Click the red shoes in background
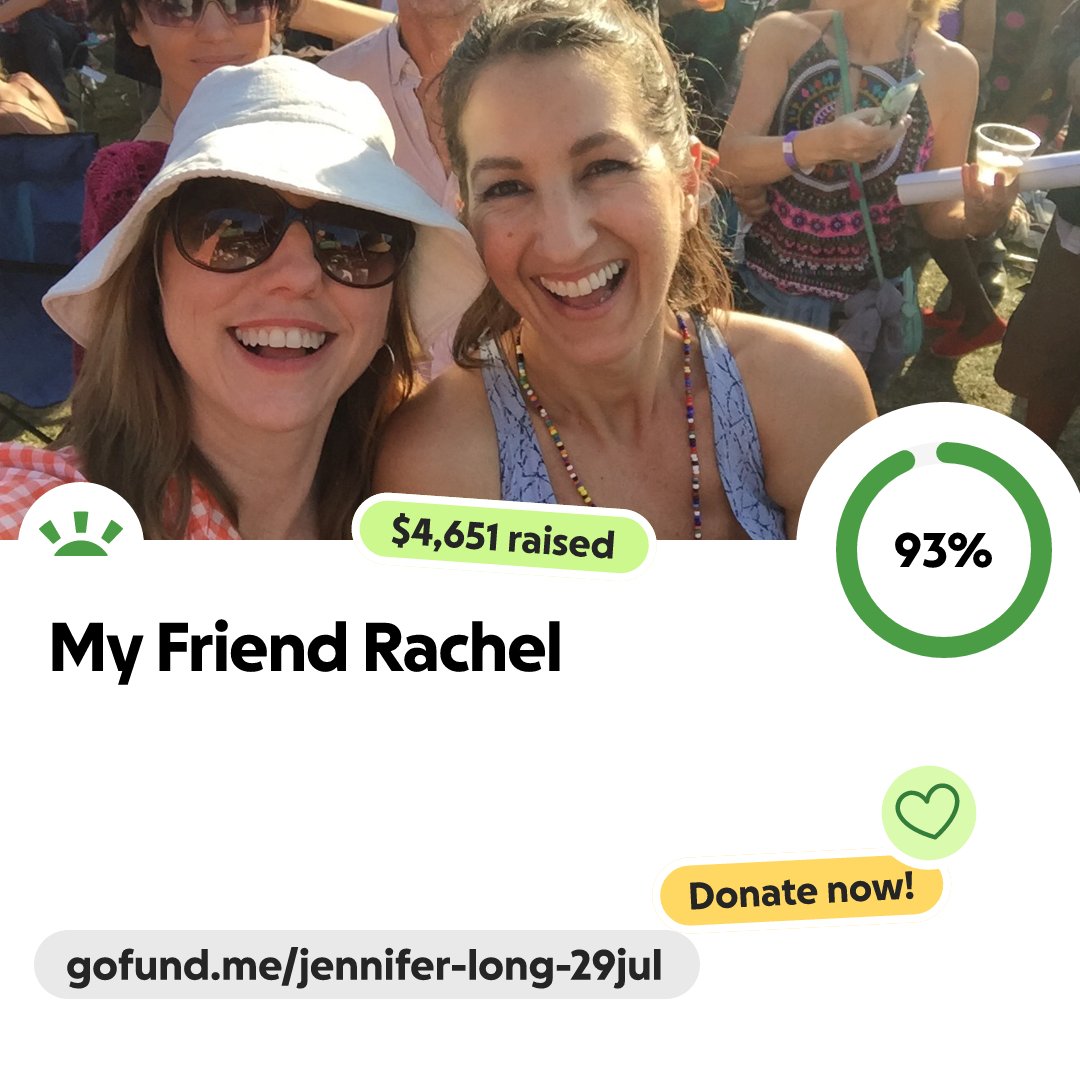Viewport: 1080px width, 1080px height. pyautogui.click(x=964, y=334)
